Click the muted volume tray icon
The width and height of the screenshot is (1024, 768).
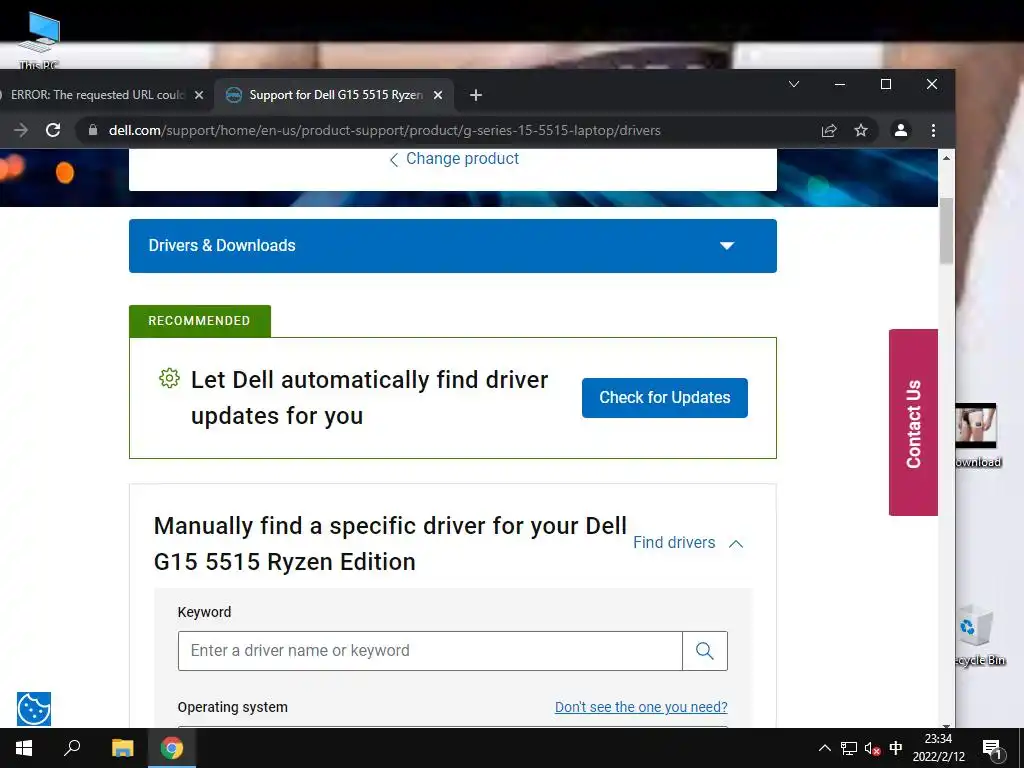click(872, 748)
